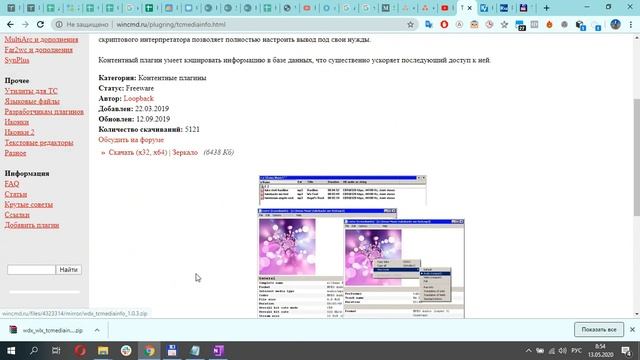The height and width of the screenshot is (360, 640).
Task: Open Языковые файлы link
Action: 32,101
